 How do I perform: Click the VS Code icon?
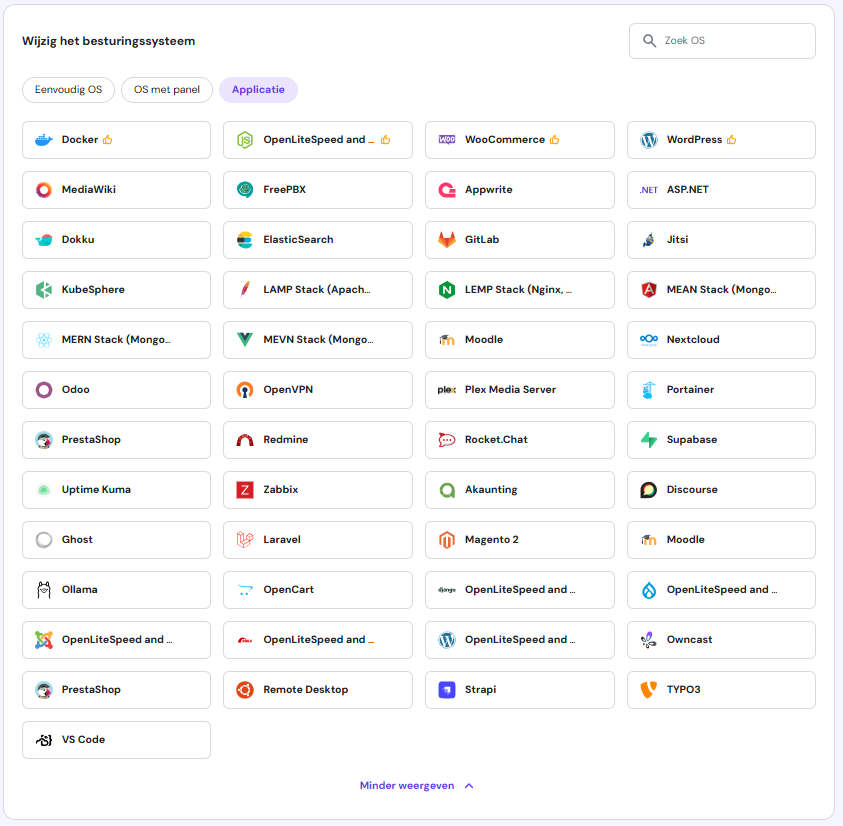(44, 740)
